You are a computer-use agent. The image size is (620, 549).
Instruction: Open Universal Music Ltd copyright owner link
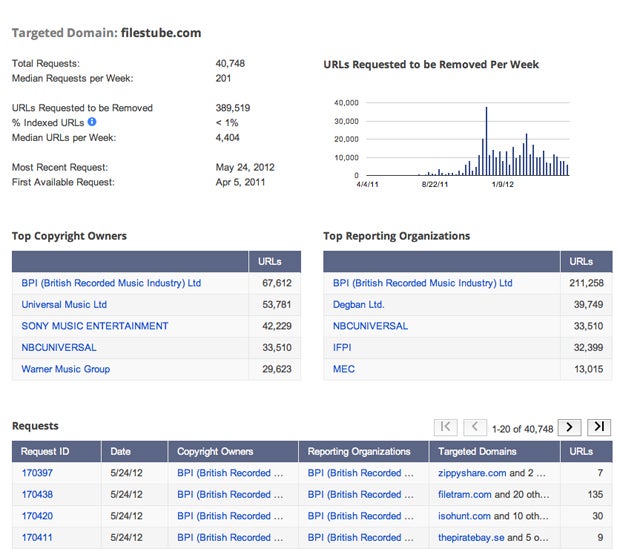click(64, 305)
